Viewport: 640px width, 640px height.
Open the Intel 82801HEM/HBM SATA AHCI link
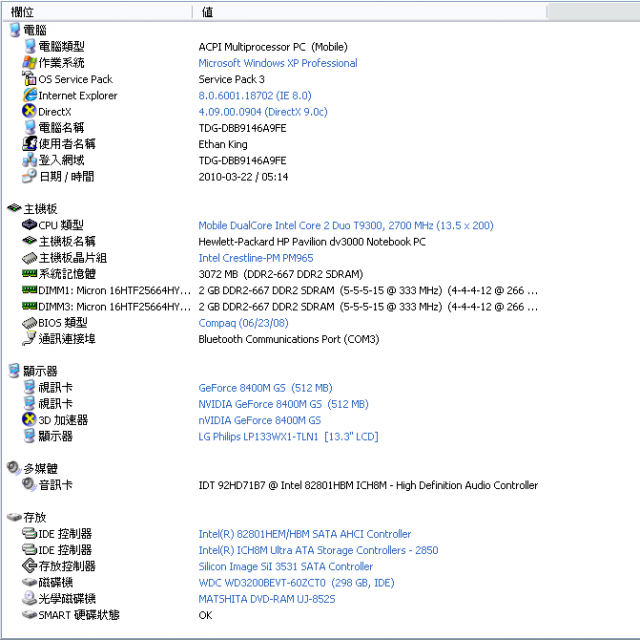point(304,534)
